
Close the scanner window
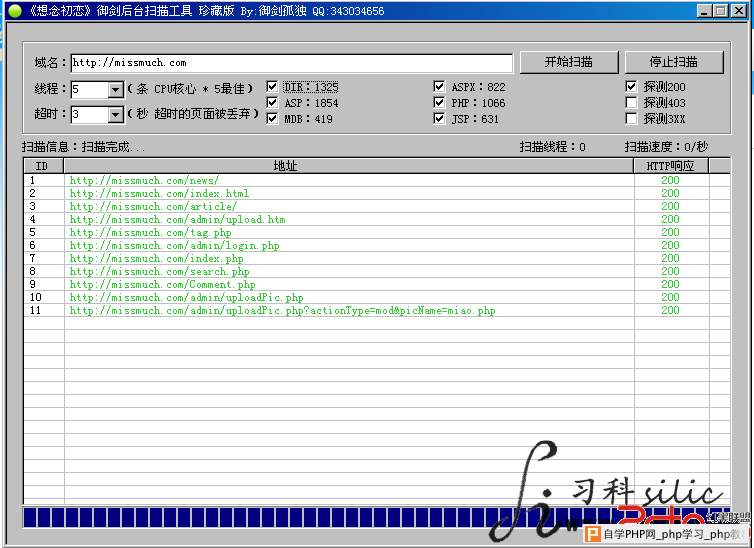coord(739,11)
